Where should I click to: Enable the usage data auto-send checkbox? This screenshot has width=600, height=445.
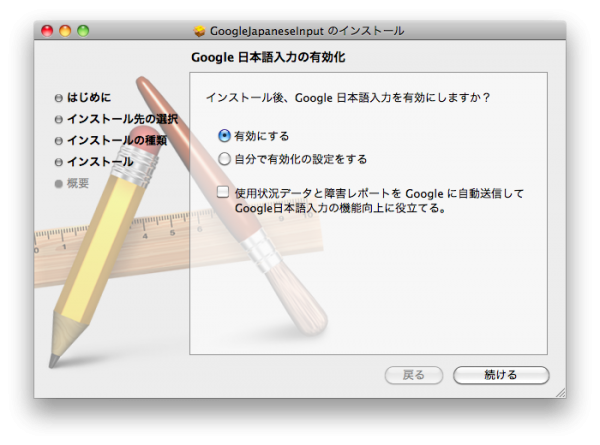[x=223, y=192]
